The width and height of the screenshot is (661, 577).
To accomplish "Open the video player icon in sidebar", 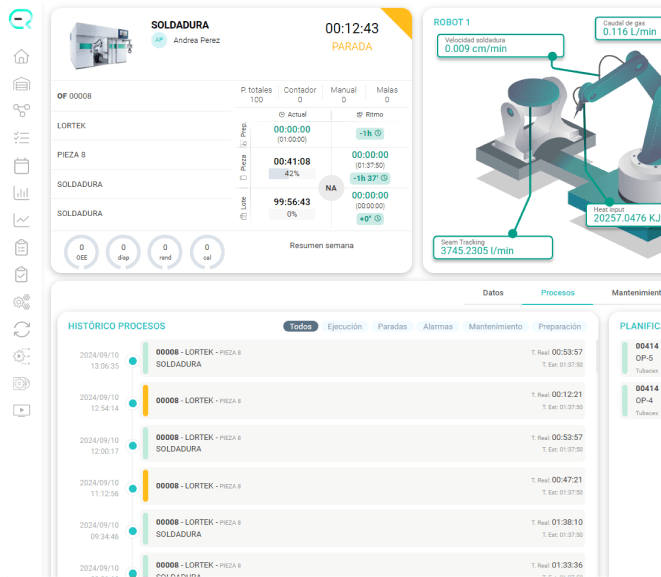I will (21, 411).
